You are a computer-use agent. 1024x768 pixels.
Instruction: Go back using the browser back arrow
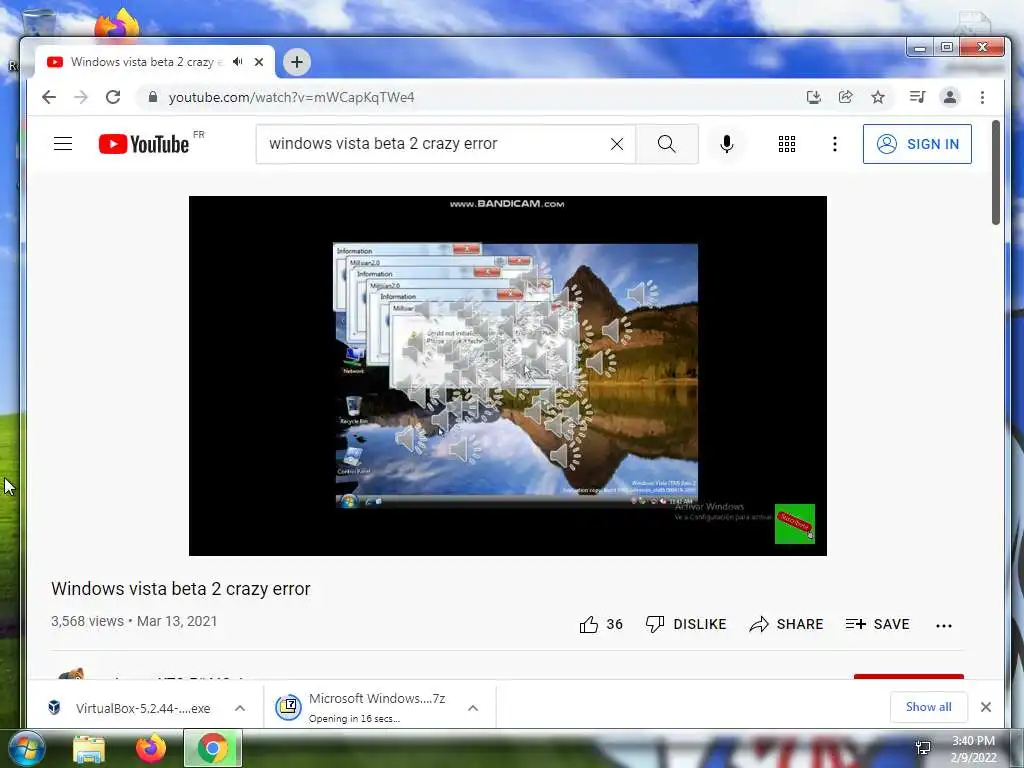pyautogui.click(x=49, y=97)
